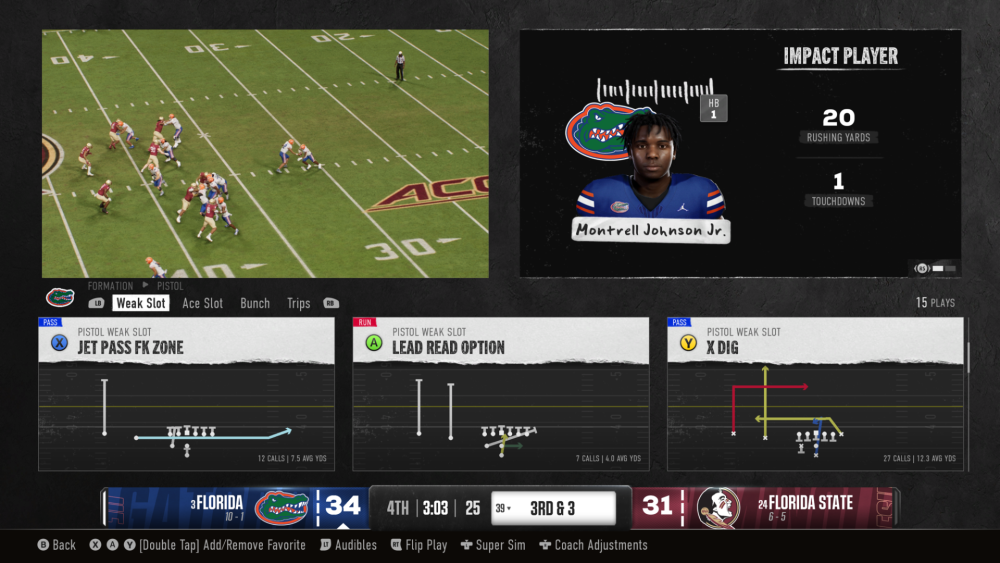
Task: Open the Bunch formation tab
Action: [x=255, y=303]
